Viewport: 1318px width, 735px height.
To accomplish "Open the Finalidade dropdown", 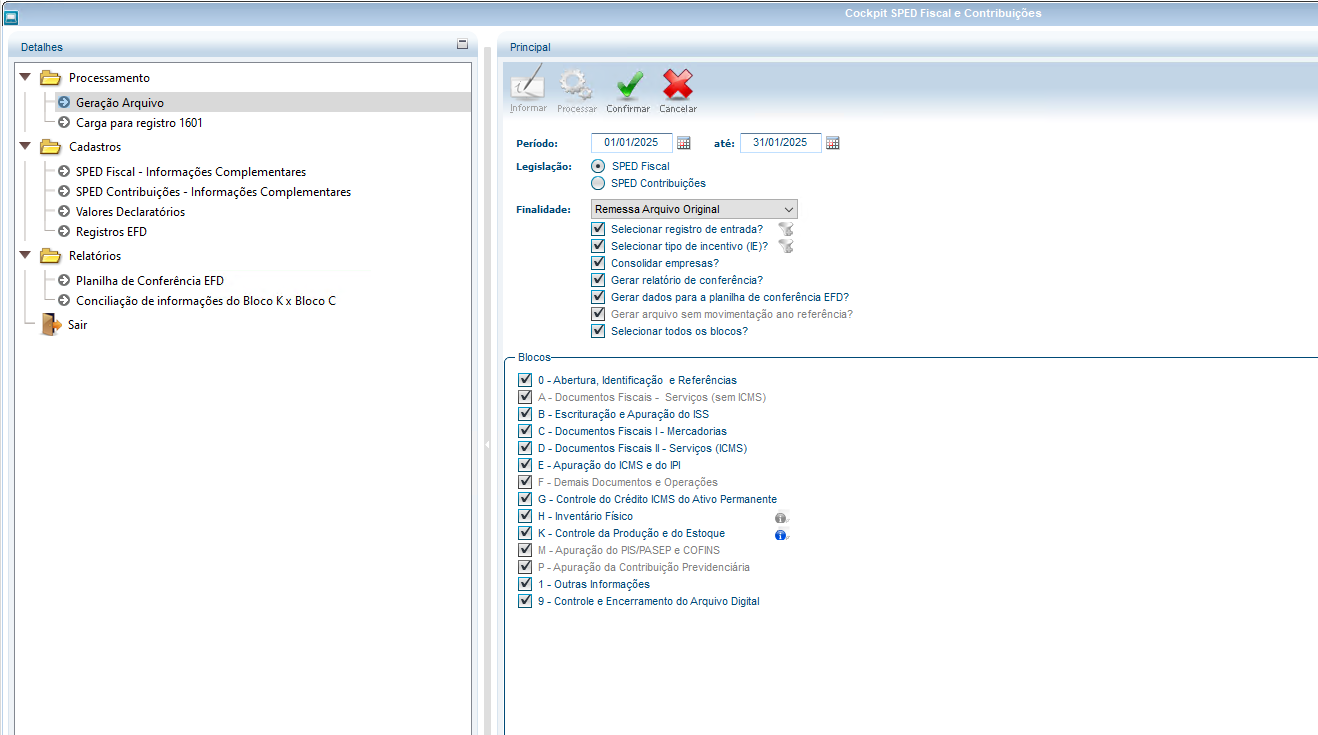I will [x=694, y=209].
